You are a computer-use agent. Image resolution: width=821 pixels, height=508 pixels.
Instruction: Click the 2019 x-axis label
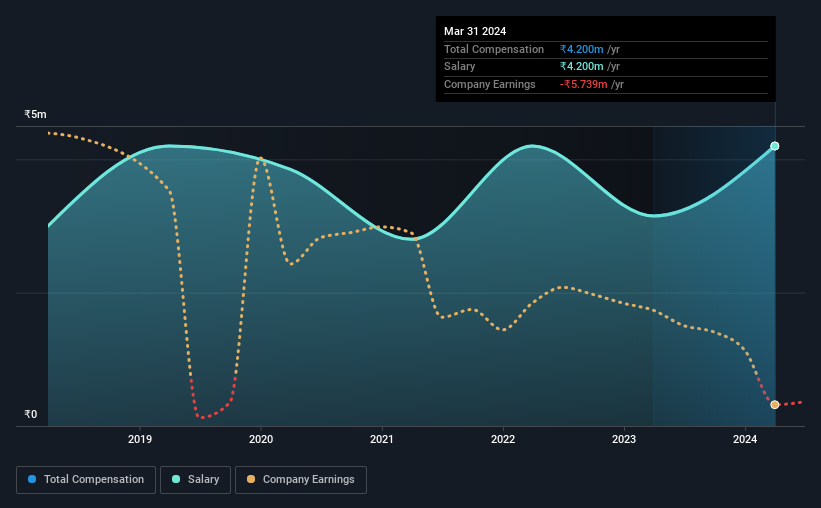(x=140, y=439)
